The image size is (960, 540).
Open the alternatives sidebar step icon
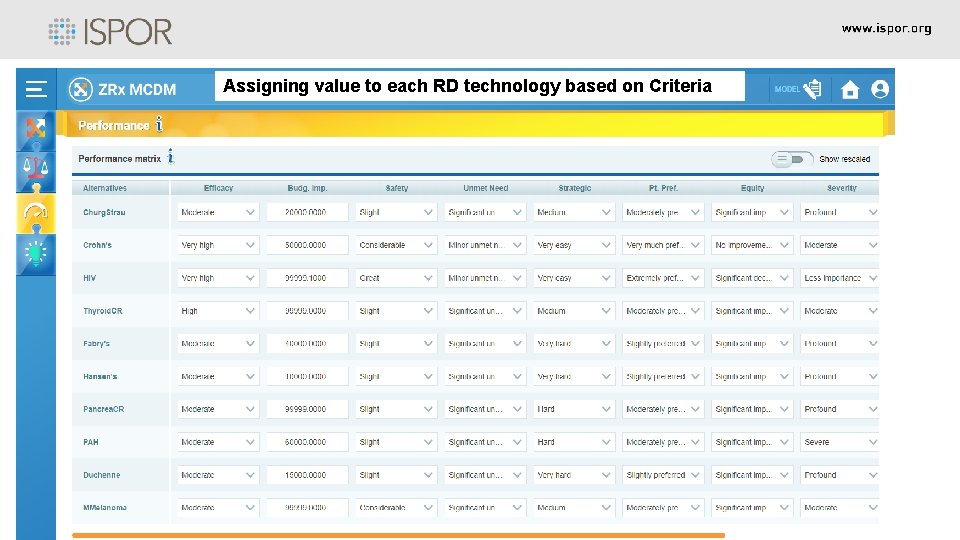[x=36, y=129]
